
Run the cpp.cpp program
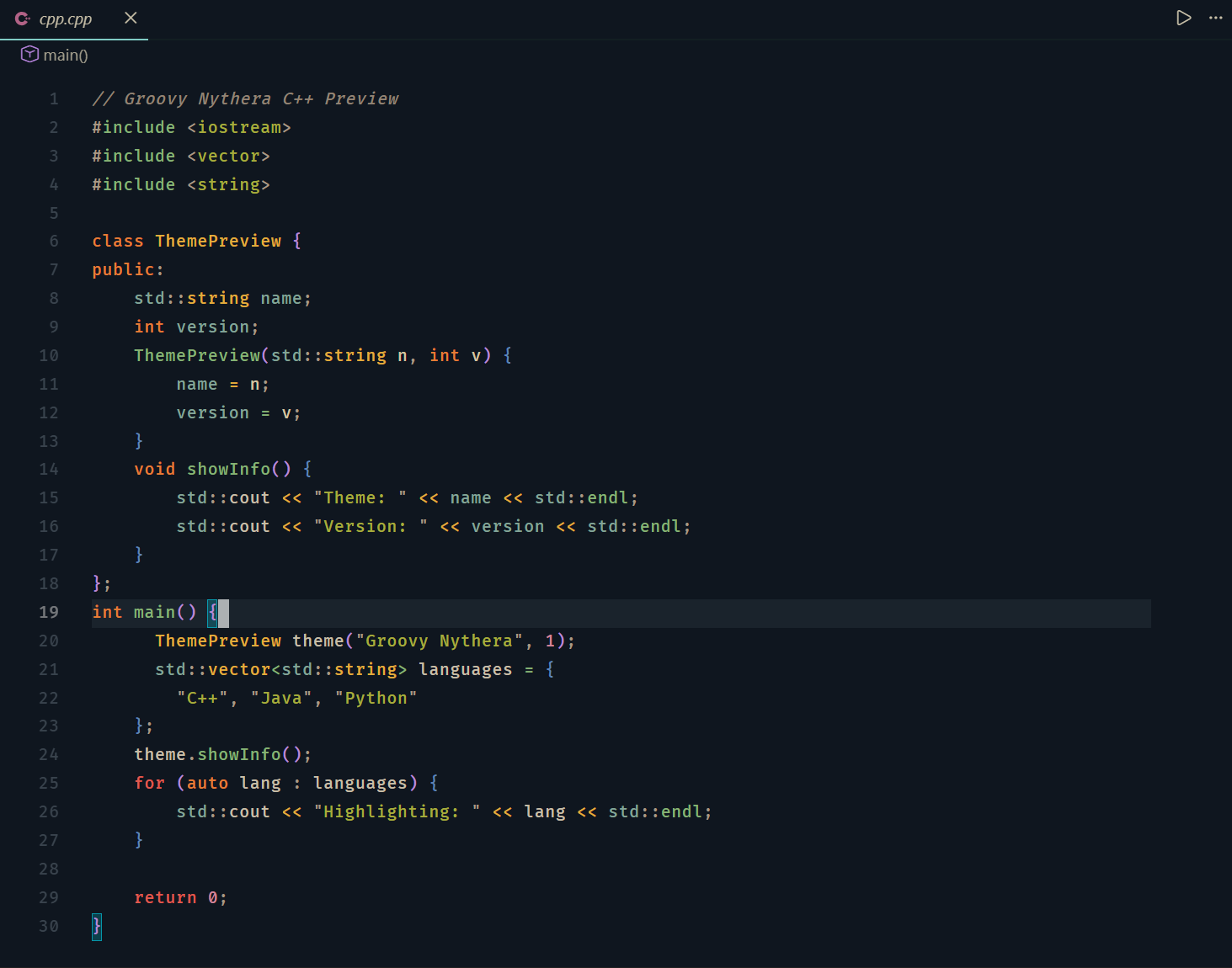[1183, 18]
